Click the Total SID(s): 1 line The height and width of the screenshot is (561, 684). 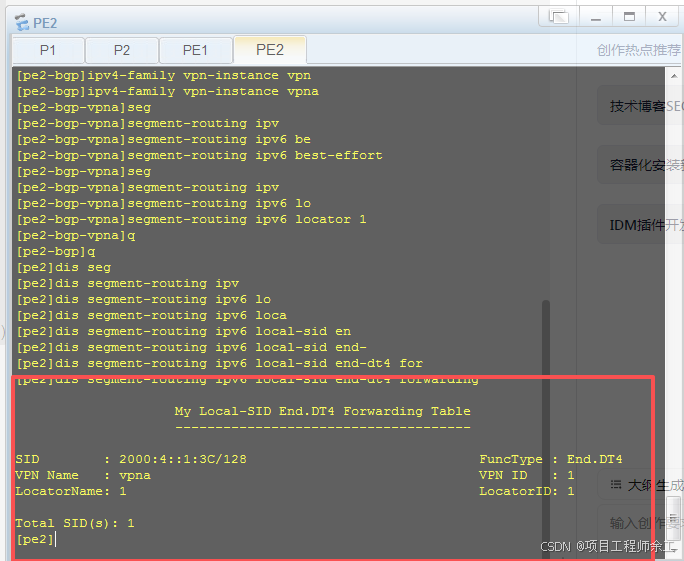click(75, 523)
